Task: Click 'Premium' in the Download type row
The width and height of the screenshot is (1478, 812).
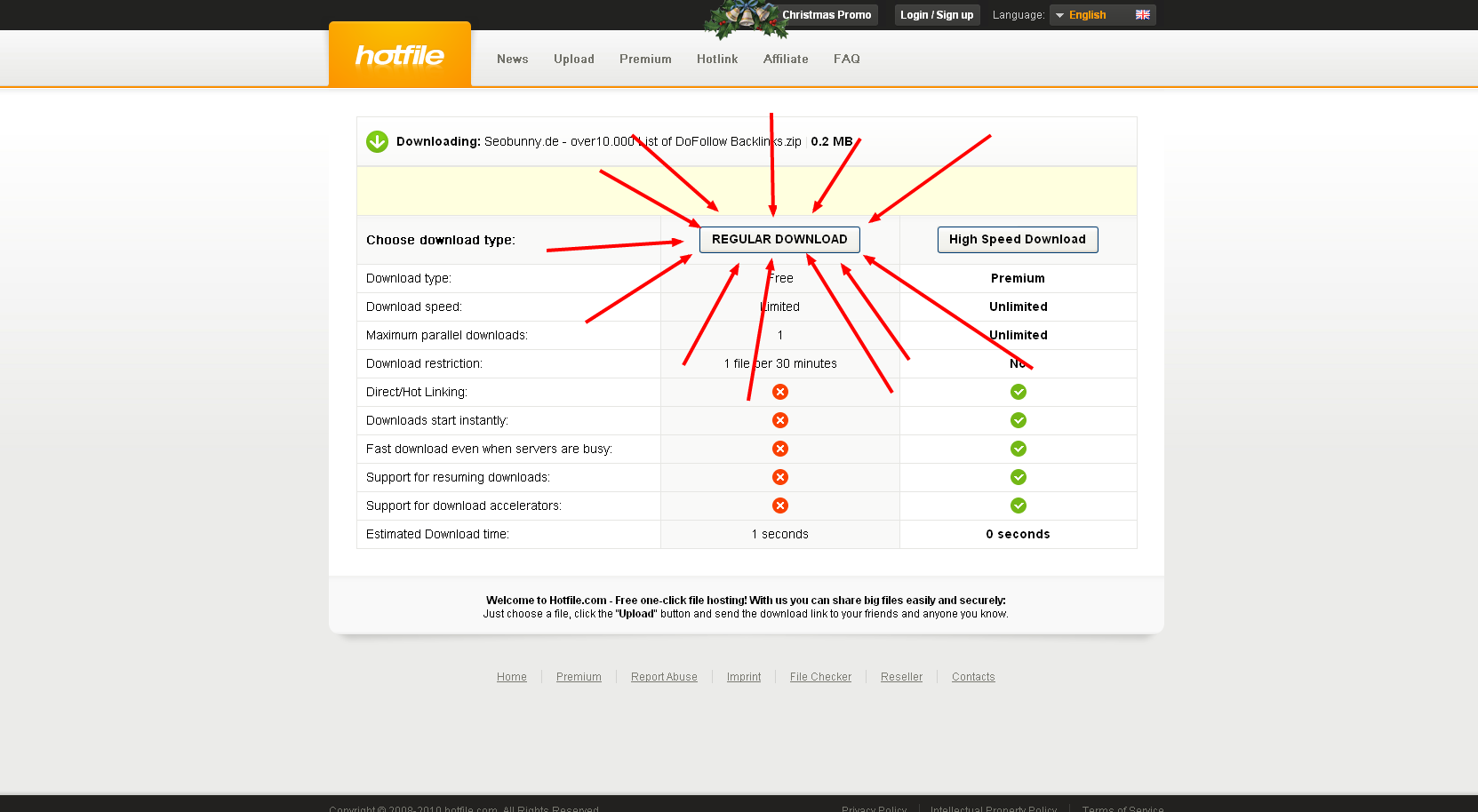Action: tap(1018, 278)
